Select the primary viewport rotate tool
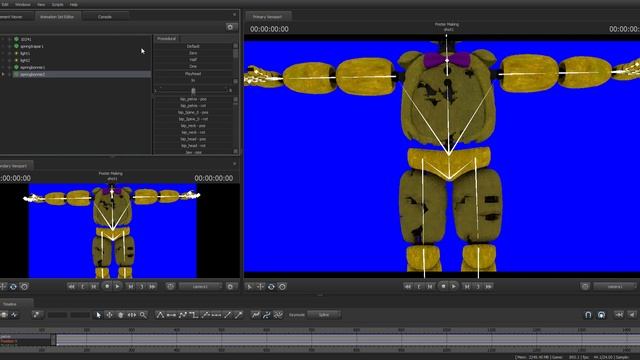This screenshot has height=360, width=640. click(271, 287)
